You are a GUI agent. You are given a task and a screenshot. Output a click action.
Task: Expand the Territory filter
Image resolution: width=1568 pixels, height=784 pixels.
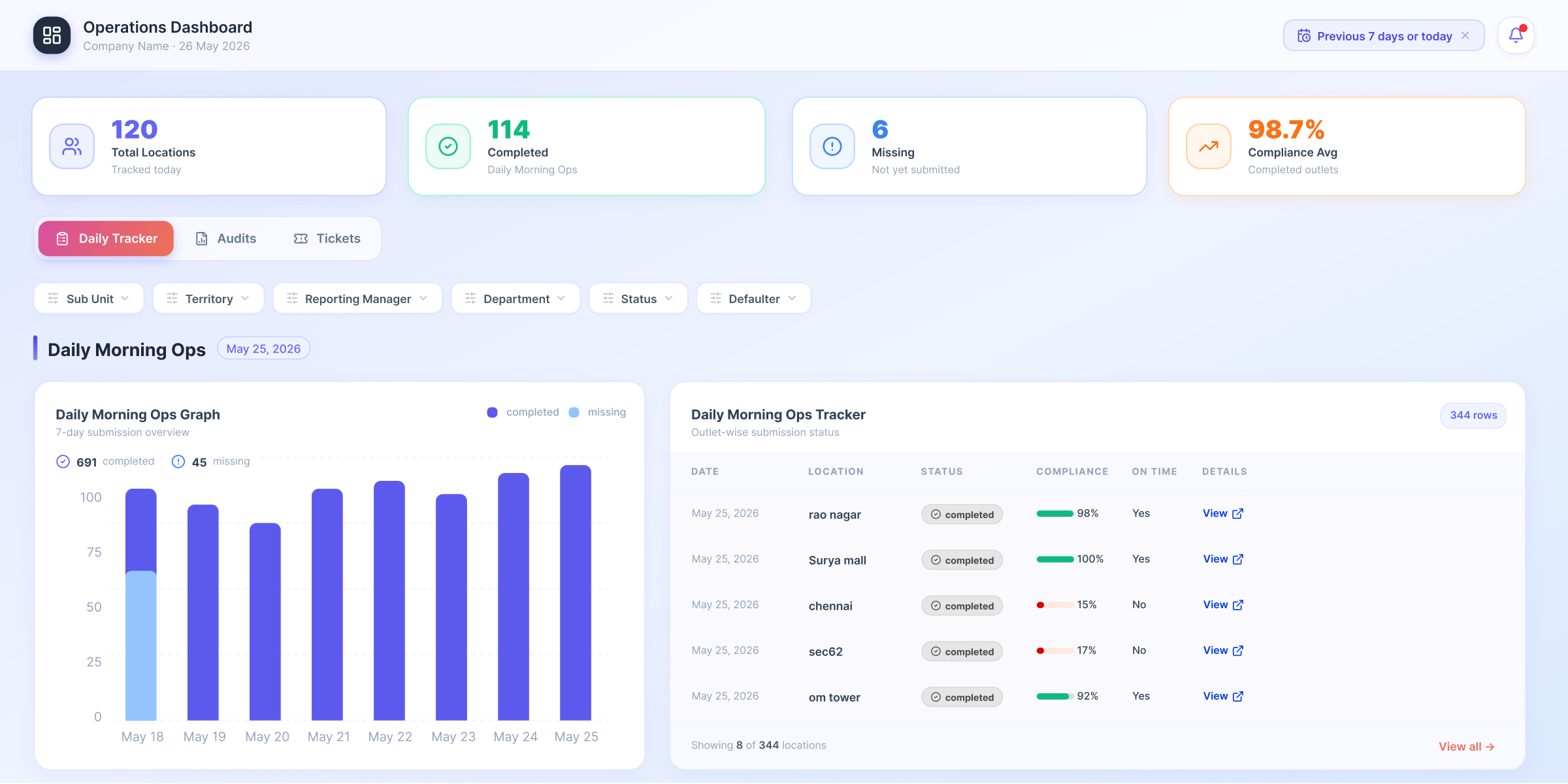(x=208, y=299)
